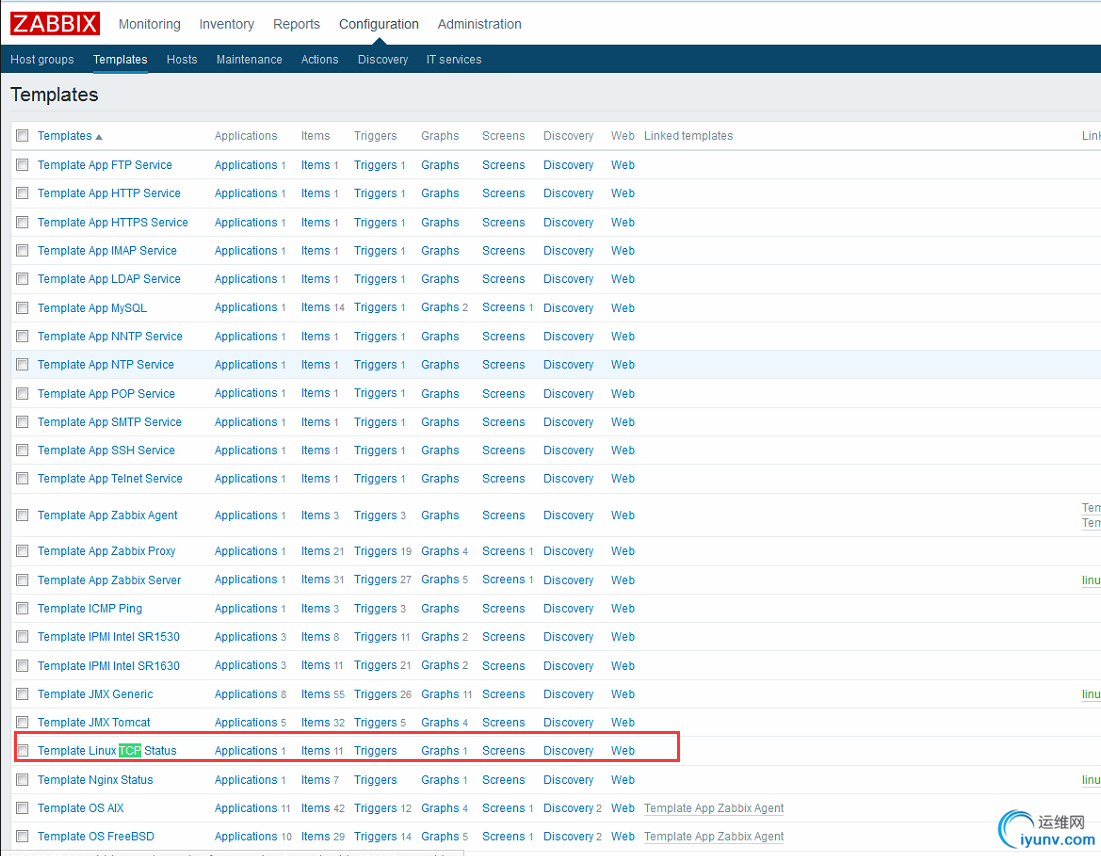Viewport: 1101px width, 856px height.
Task: View Graphs of Template Nginx Status
Action: pyautogui.click(x=440, y=779)
